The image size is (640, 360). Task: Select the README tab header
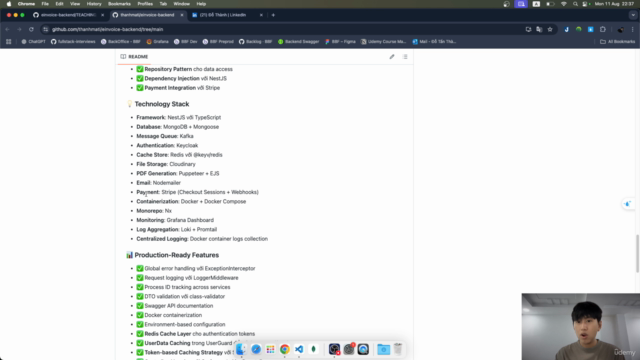click(x=134, y=57)
